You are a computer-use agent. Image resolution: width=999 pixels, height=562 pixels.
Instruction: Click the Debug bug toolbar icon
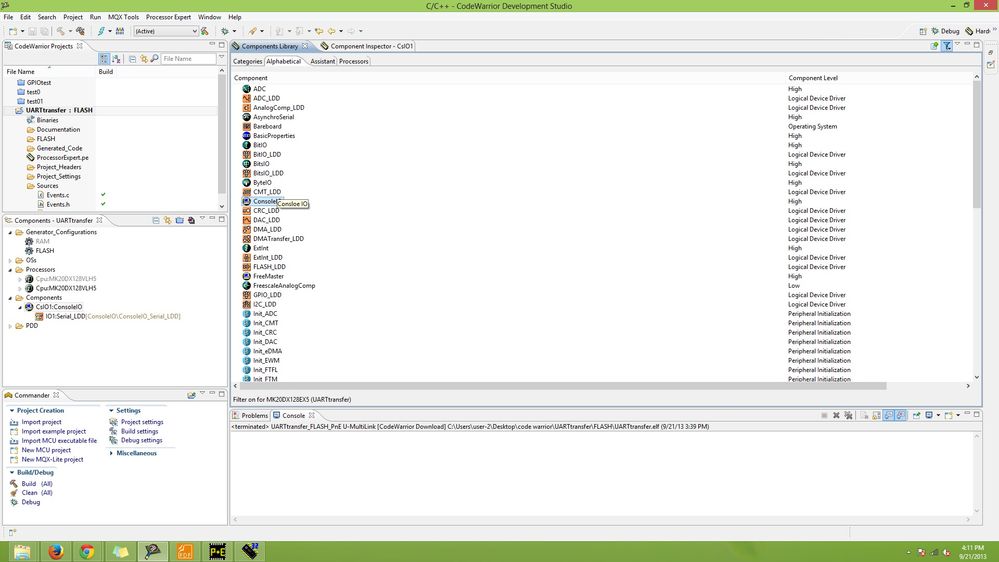[224, 31]
